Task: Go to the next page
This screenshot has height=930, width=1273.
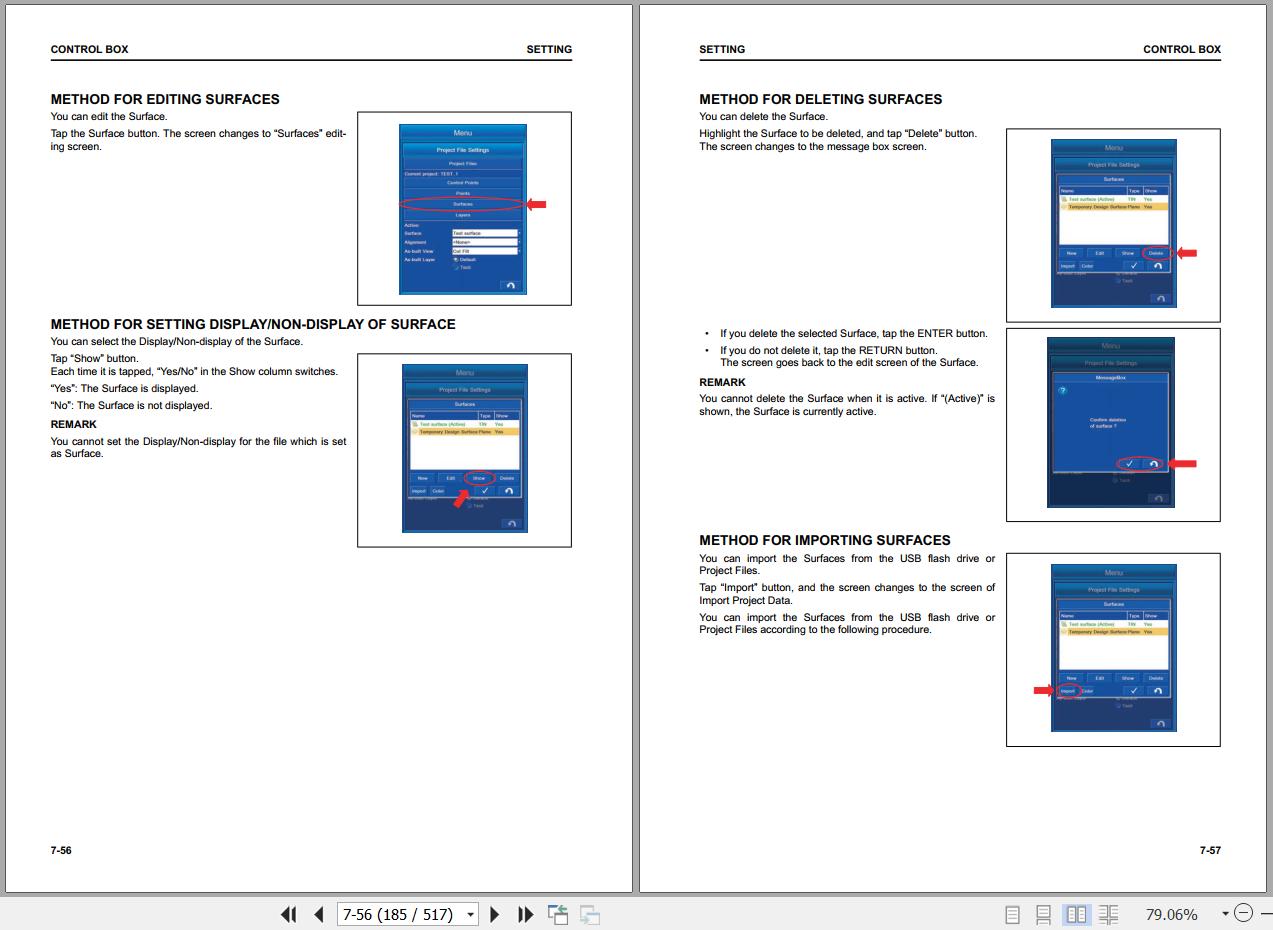Action: (494, 914)
